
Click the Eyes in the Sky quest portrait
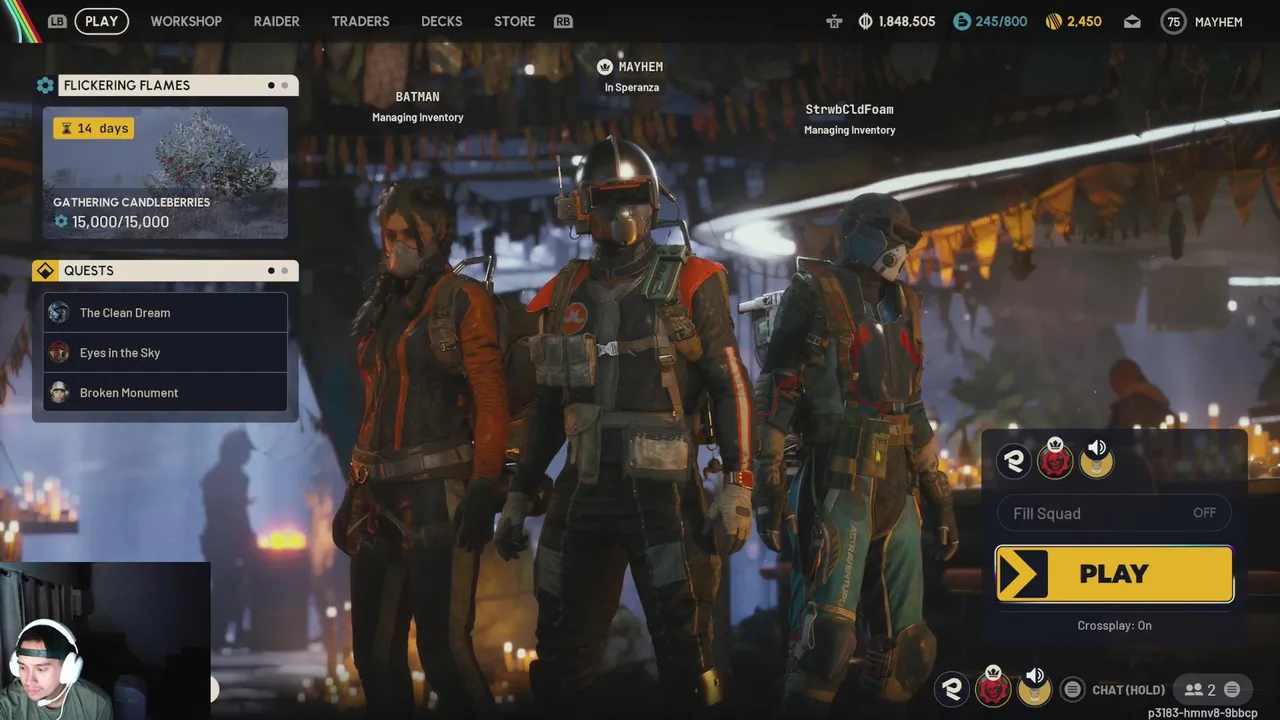(59, 353)
